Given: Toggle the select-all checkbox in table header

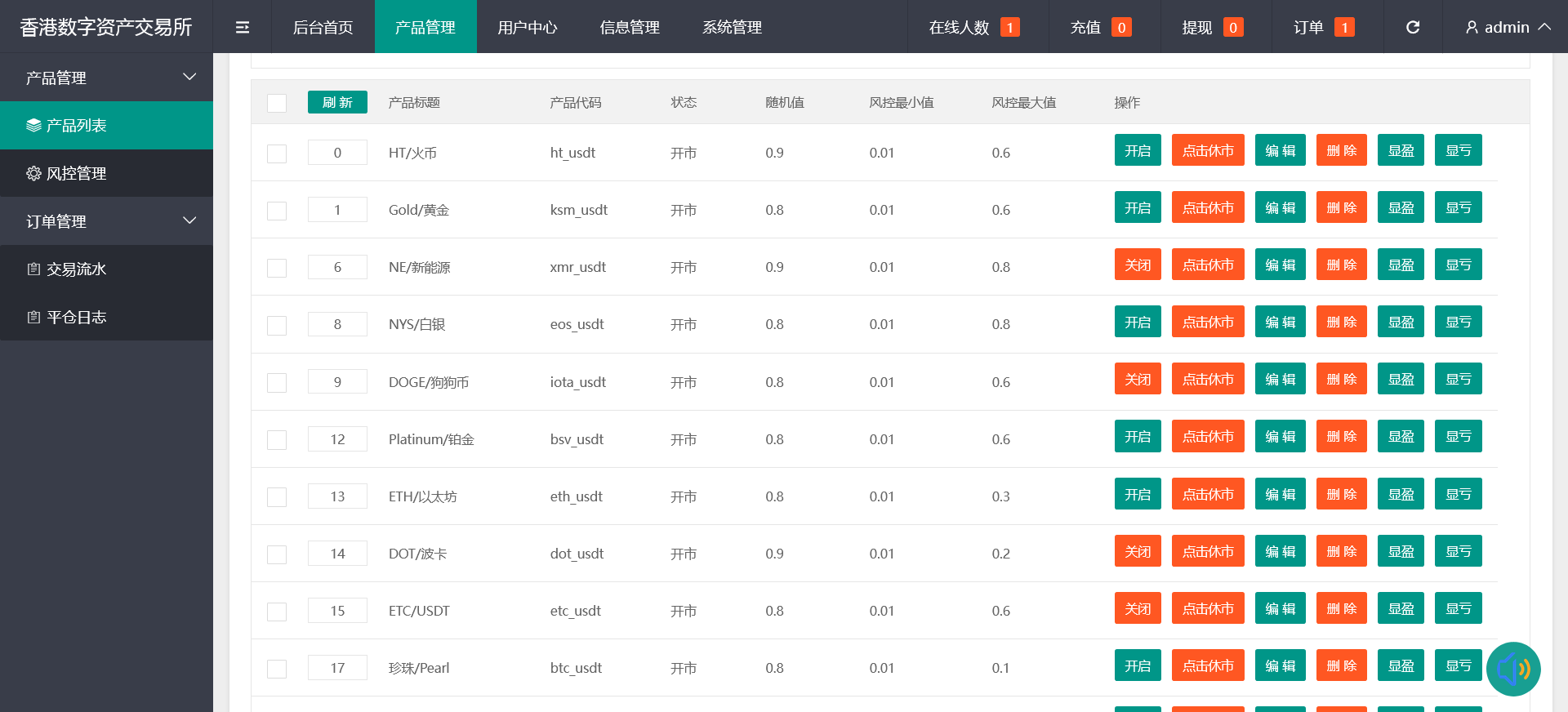Looking at the screenshot, I should (277, 103).
